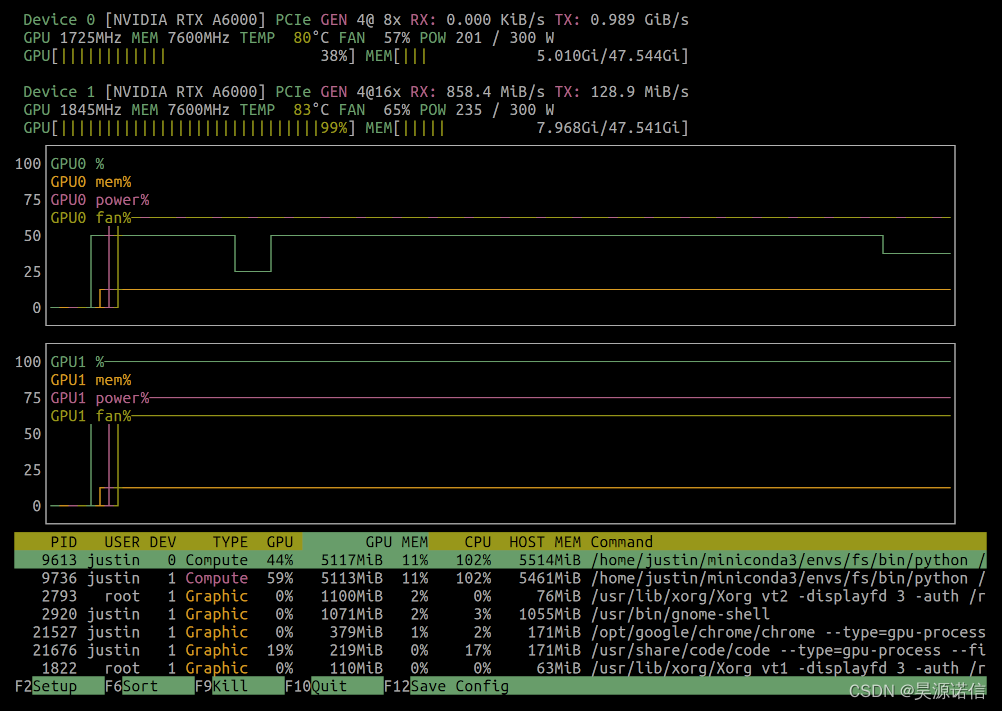This screenshot has height=711, width=1002.
Task: Click the DEV column header
Action: (162, 542)
